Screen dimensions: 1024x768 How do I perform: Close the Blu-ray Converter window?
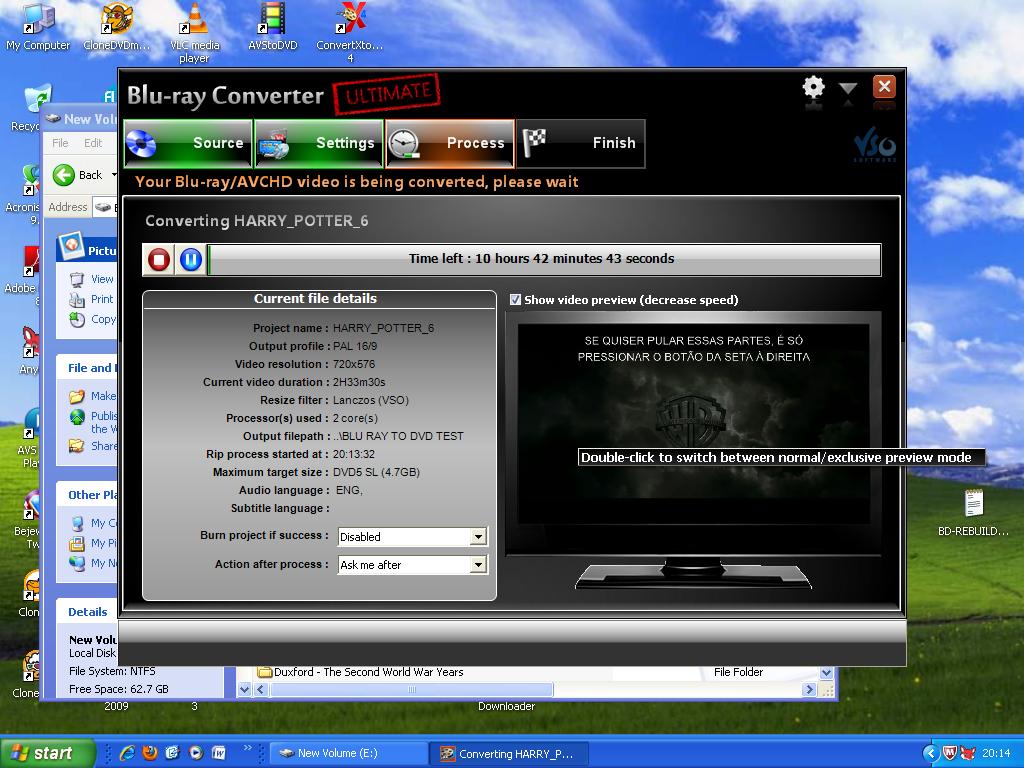(884, 86)
